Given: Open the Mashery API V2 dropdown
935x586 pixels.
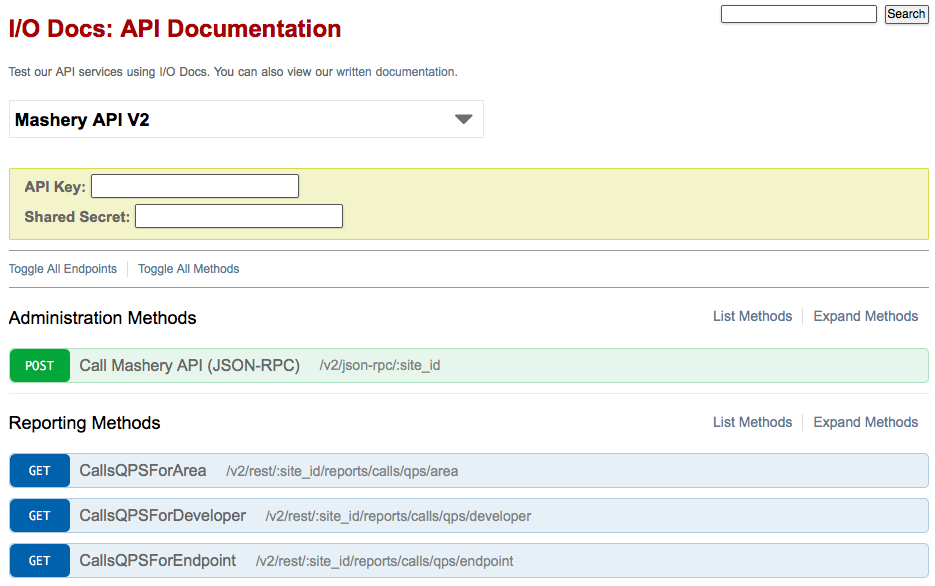Looking at the screenshot, I should tap(246, 119).
